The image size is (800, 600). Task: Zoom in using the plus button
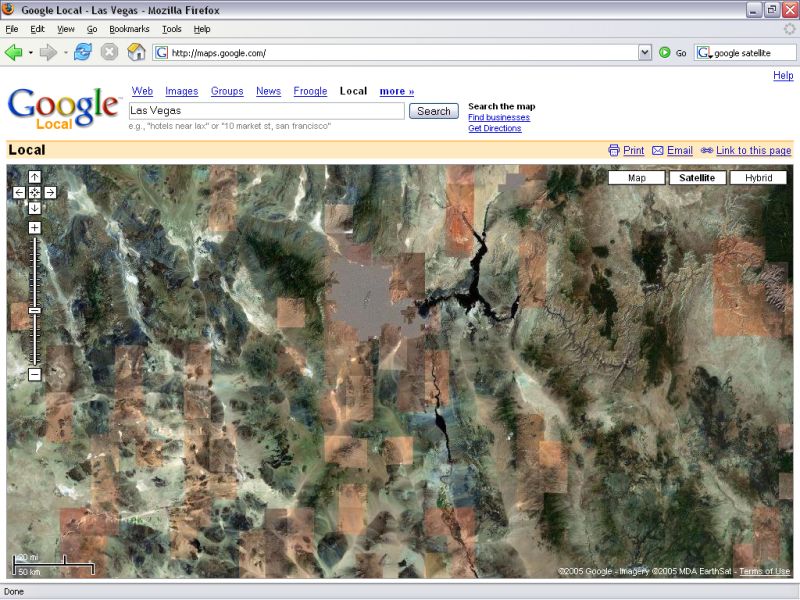[34, 228]
